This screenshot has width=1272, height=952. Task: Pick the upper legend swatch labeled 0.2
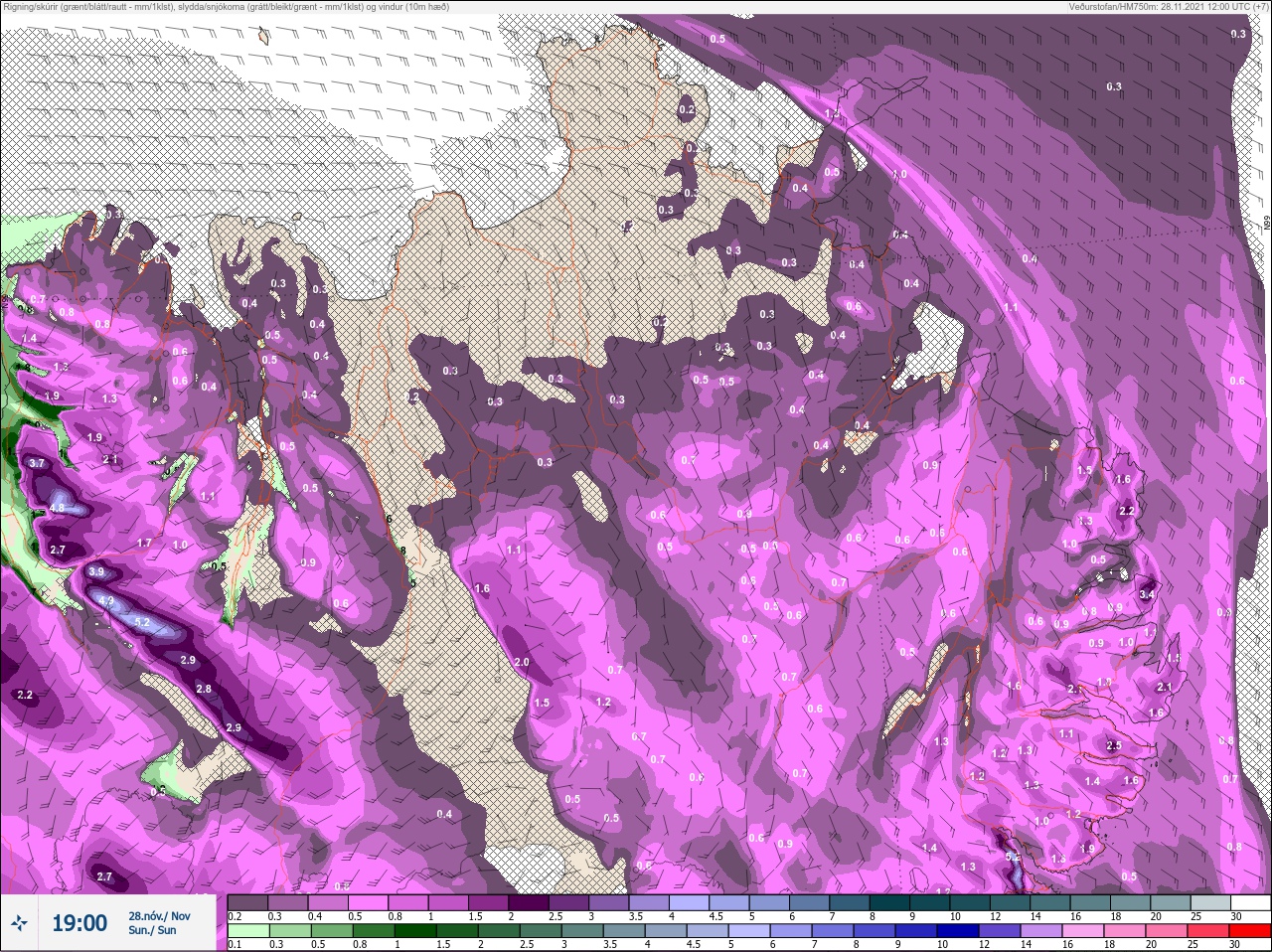247,902
